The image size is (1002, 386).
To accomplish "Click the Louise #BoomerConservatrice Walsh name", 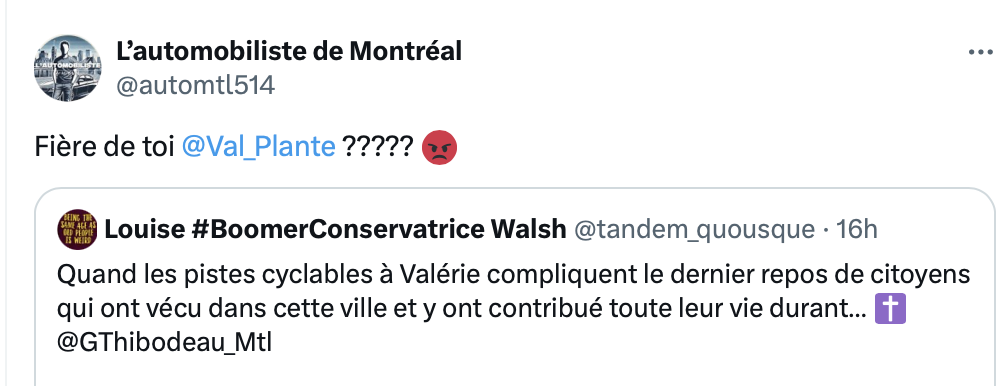I will pos(335,229).
